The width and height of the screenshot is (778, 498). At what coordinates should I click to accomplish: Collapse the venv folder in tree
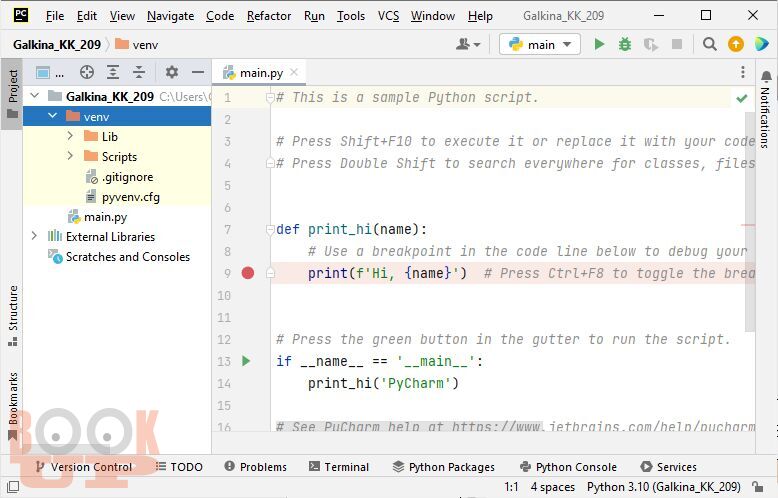click(53, 116)
